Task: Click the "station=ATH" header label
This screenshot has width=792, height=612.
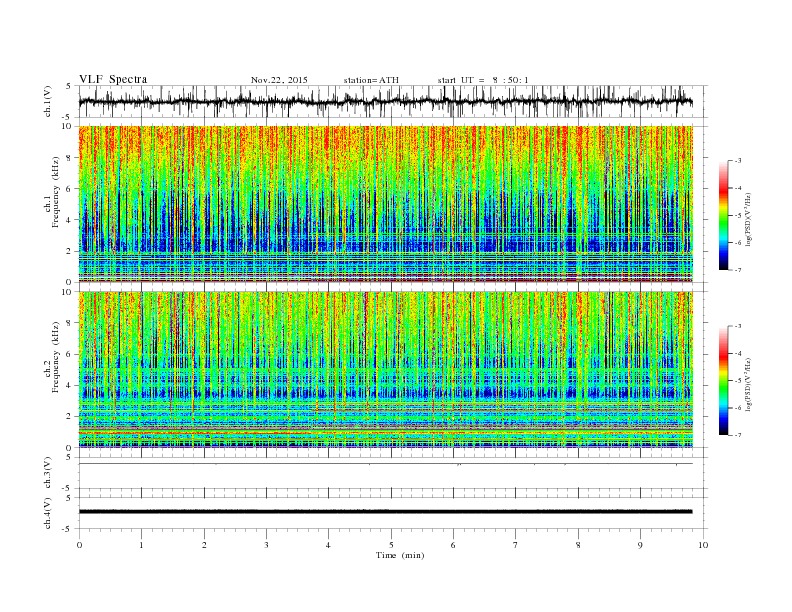Action: coord(371,80)
